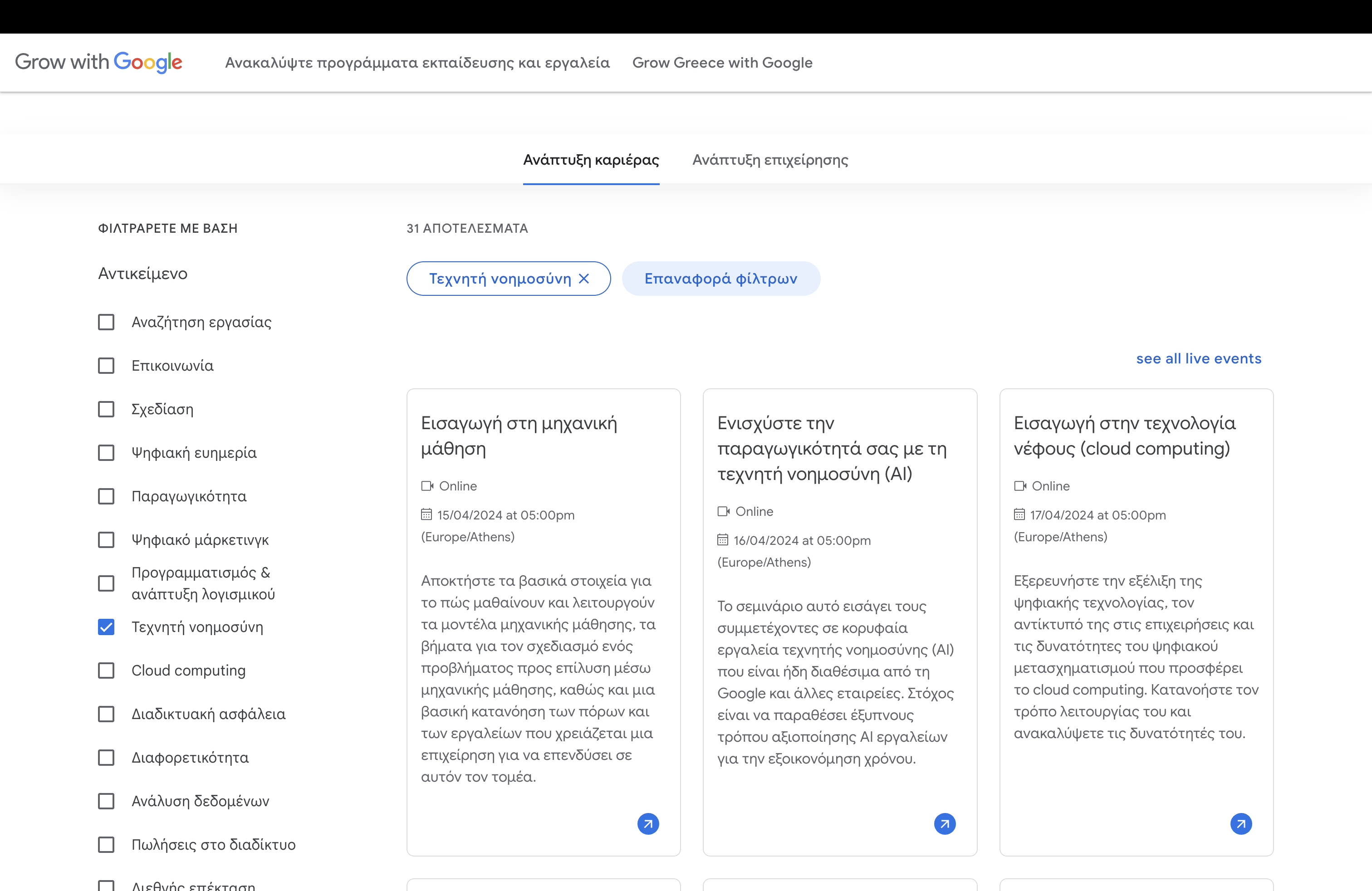1372x891 pixels.
Task: Remove Τεχνητή νοημοσύνη filter chip via X
Action: point(584,279)
